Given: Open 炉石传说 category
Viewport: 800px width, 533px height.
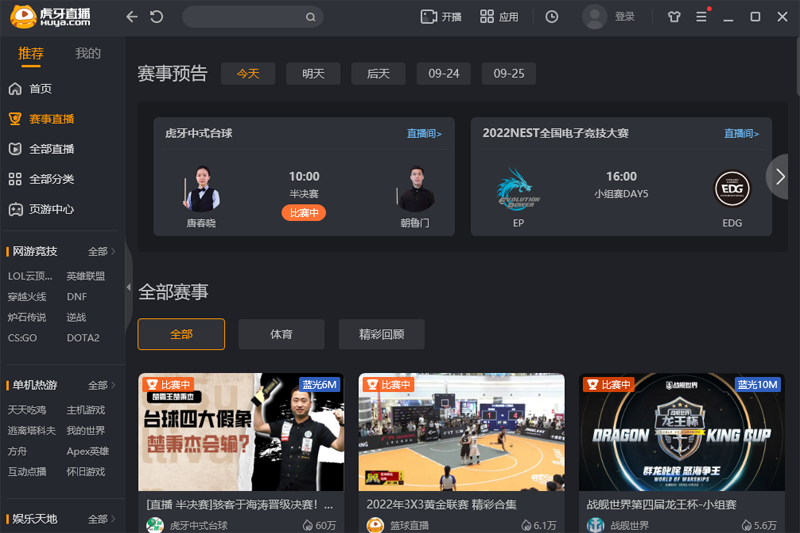Looking at the screenshot, I should pyautogui.click(x=27, y=317).
